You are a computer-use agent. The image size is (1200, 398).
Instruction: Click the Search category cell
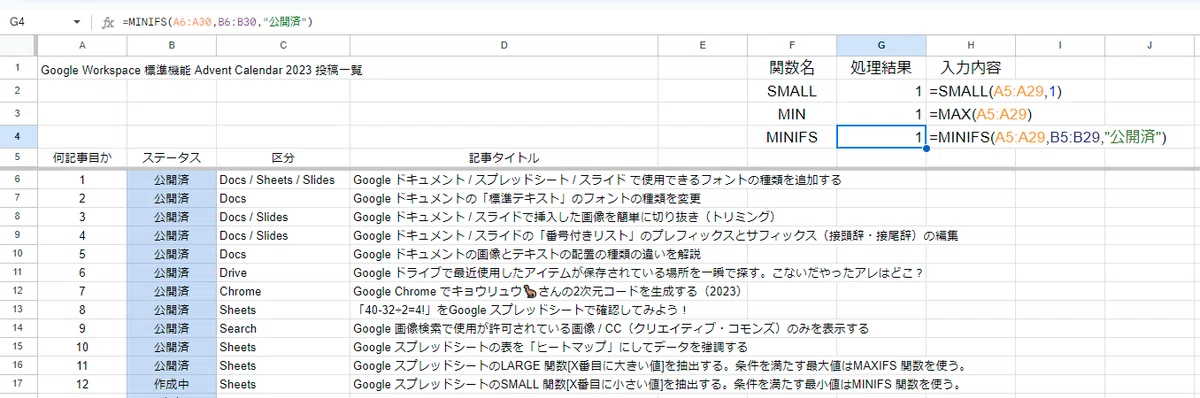(282, 327)
